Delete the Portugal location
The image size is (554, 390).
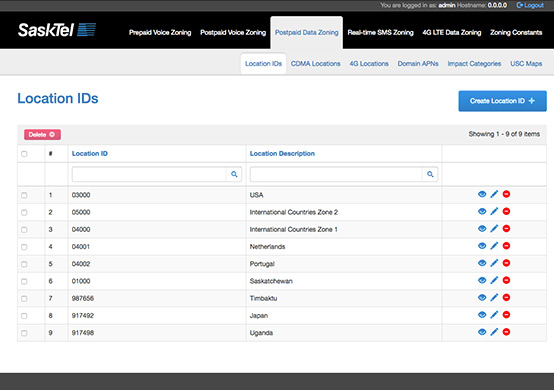pyautogui.click(x=506, y=263)
